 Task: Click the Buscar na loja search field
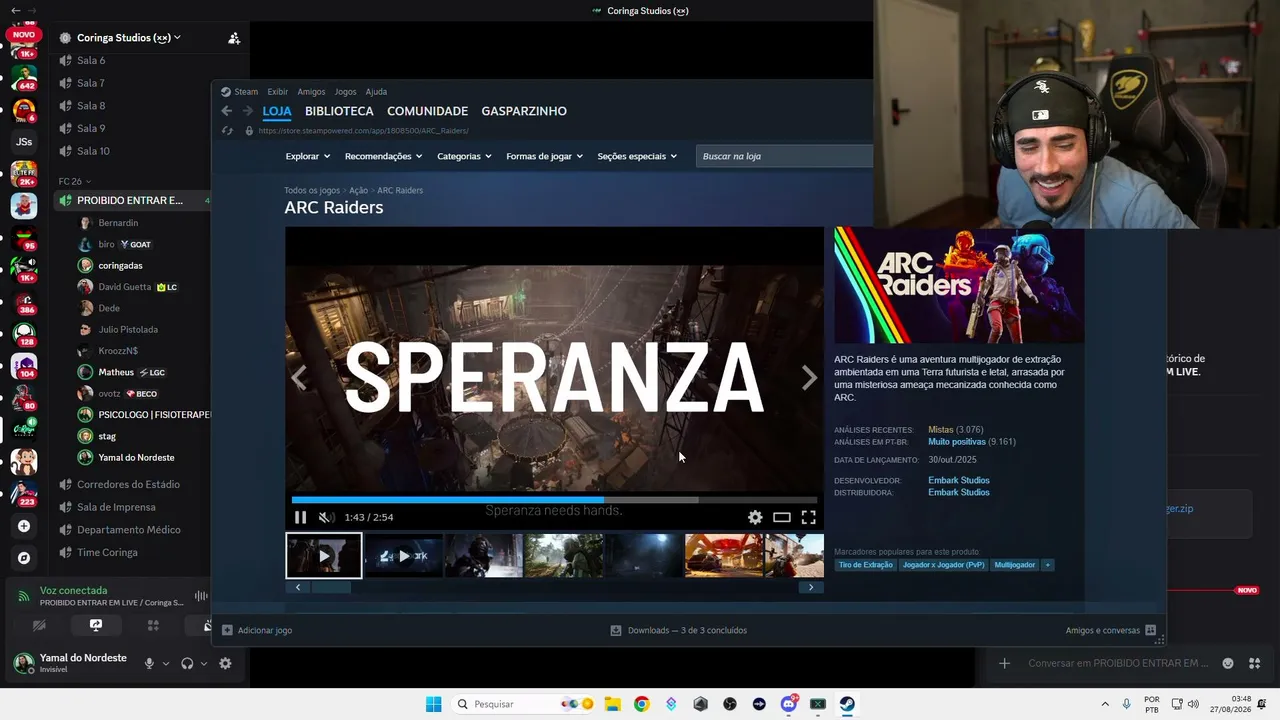click(785, 156)
